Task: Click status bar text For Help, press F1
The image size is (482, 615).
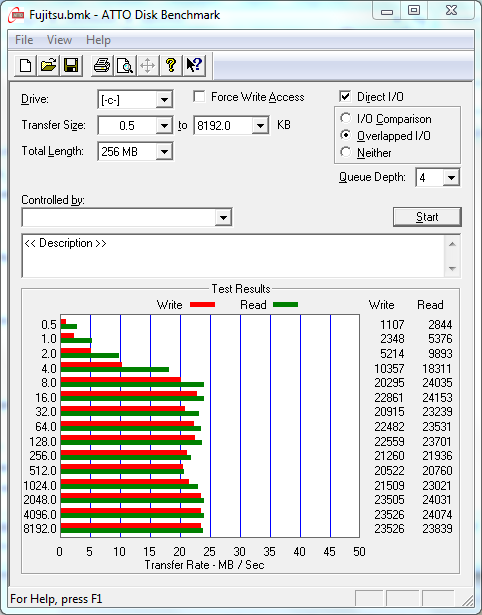Action: point(56,599)
